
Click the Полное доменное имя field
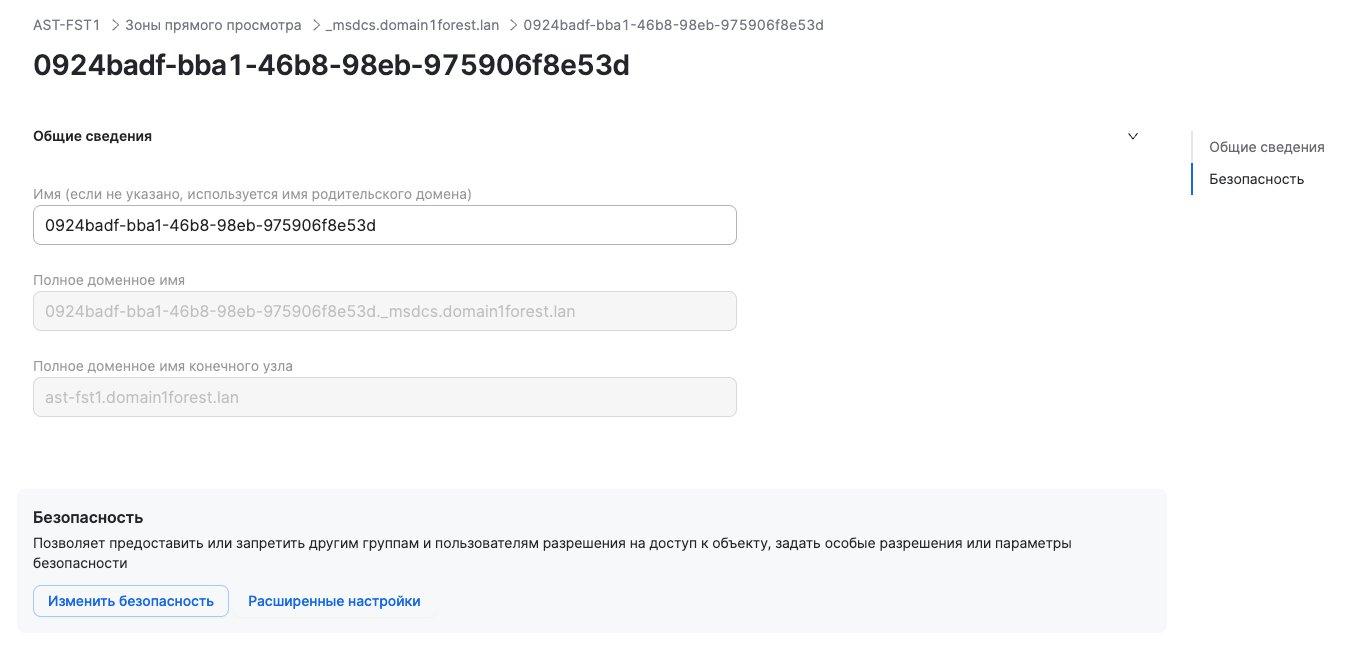point(384,311)
